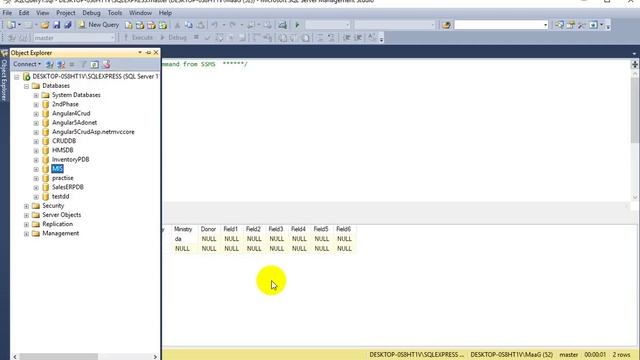Toggle auto-hide pin on Object Explorer
The image size is (640, 360).
[148, 53]
